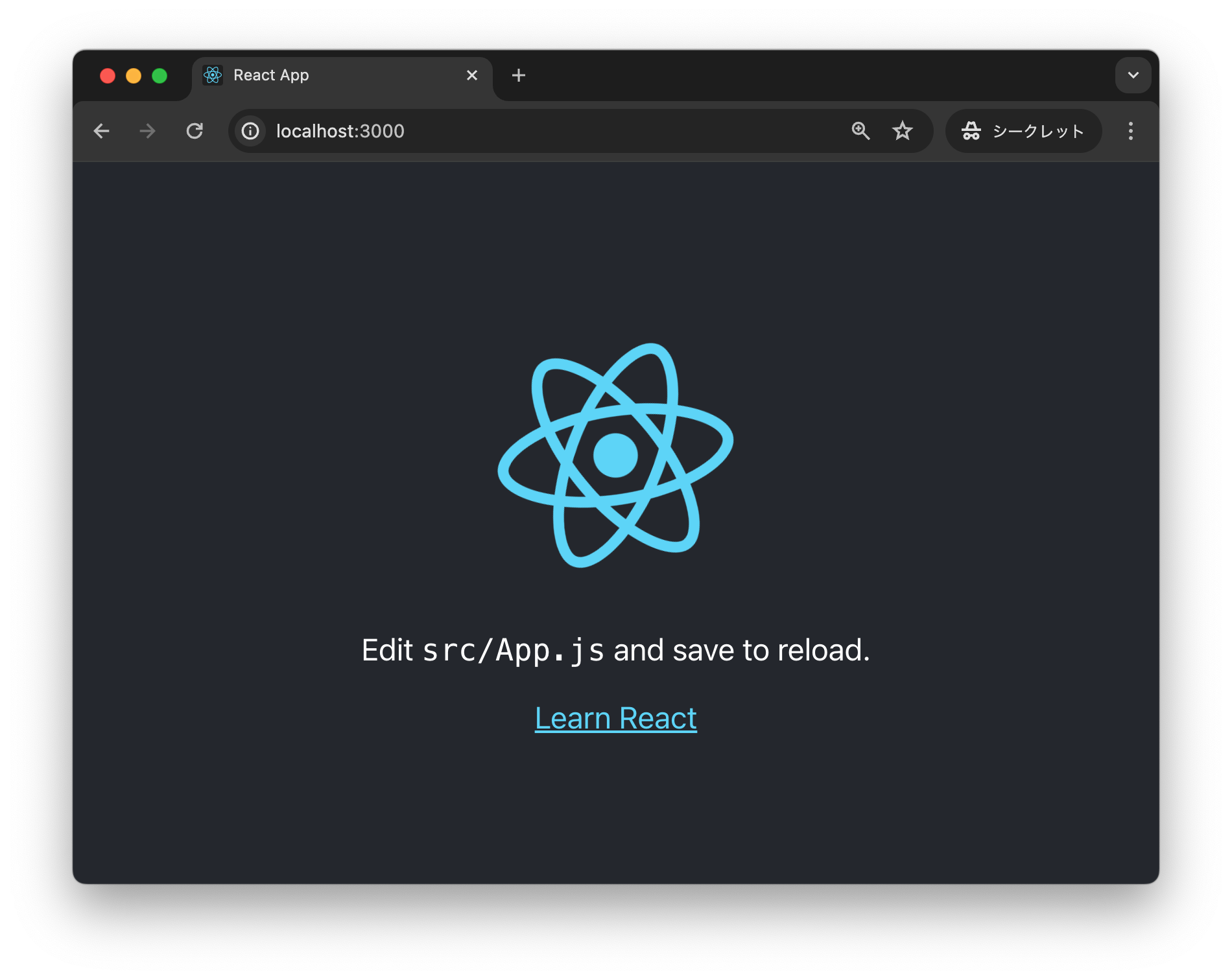This screenshot has width=1232, height=980.
Task: Click the green maximize traffic light
Action: (160, 75)
